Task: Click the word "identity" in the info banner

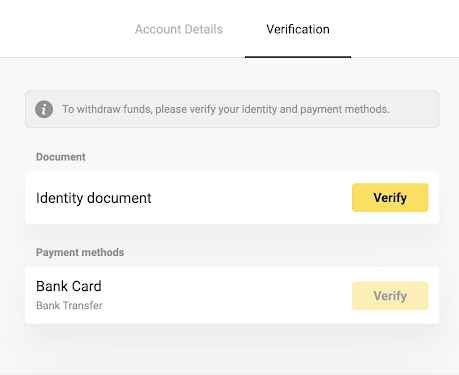Action: tap(259, 109)
